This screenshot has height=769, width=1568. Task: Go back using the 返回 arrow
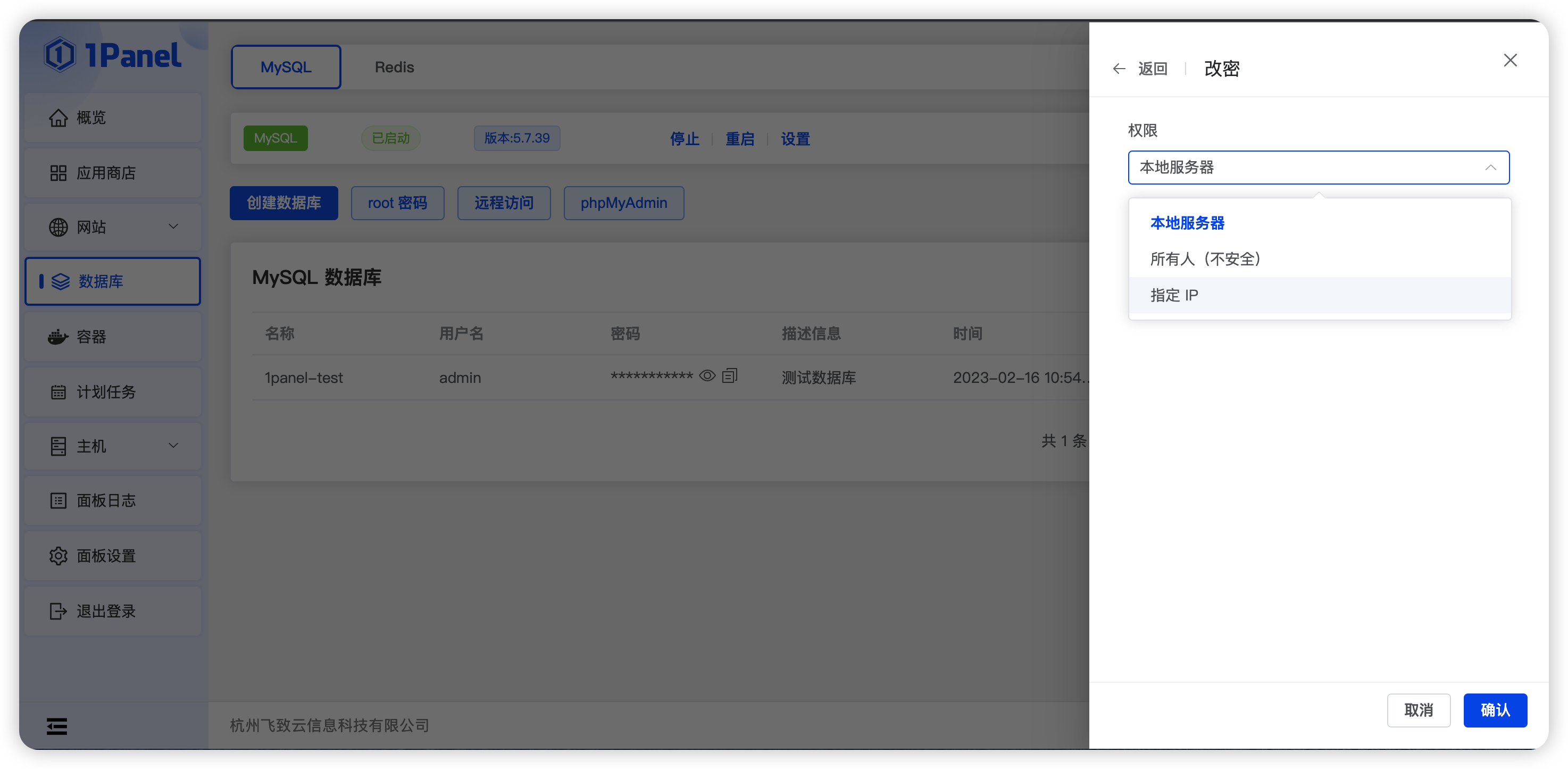click(1119, 69)
